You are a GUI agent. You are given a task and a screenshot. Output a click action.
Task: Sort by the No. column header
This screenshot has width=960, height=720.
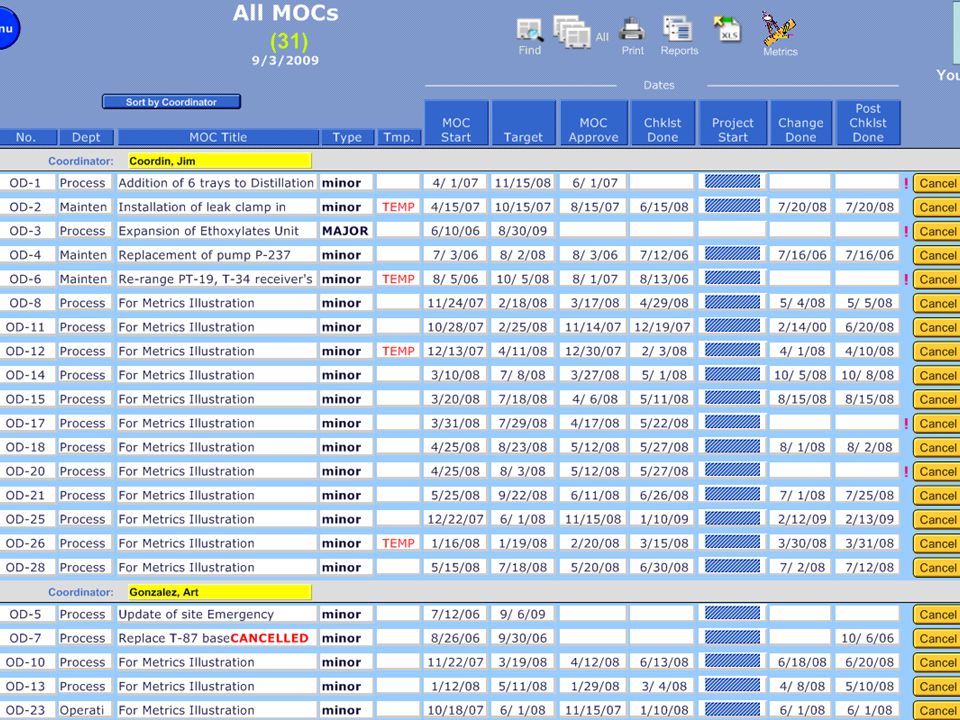(26, 137)
